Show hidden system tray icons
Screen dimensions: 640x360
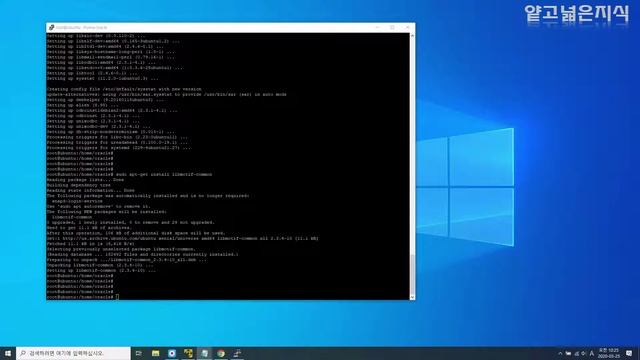pyautogui.click(x=560, y=353)
